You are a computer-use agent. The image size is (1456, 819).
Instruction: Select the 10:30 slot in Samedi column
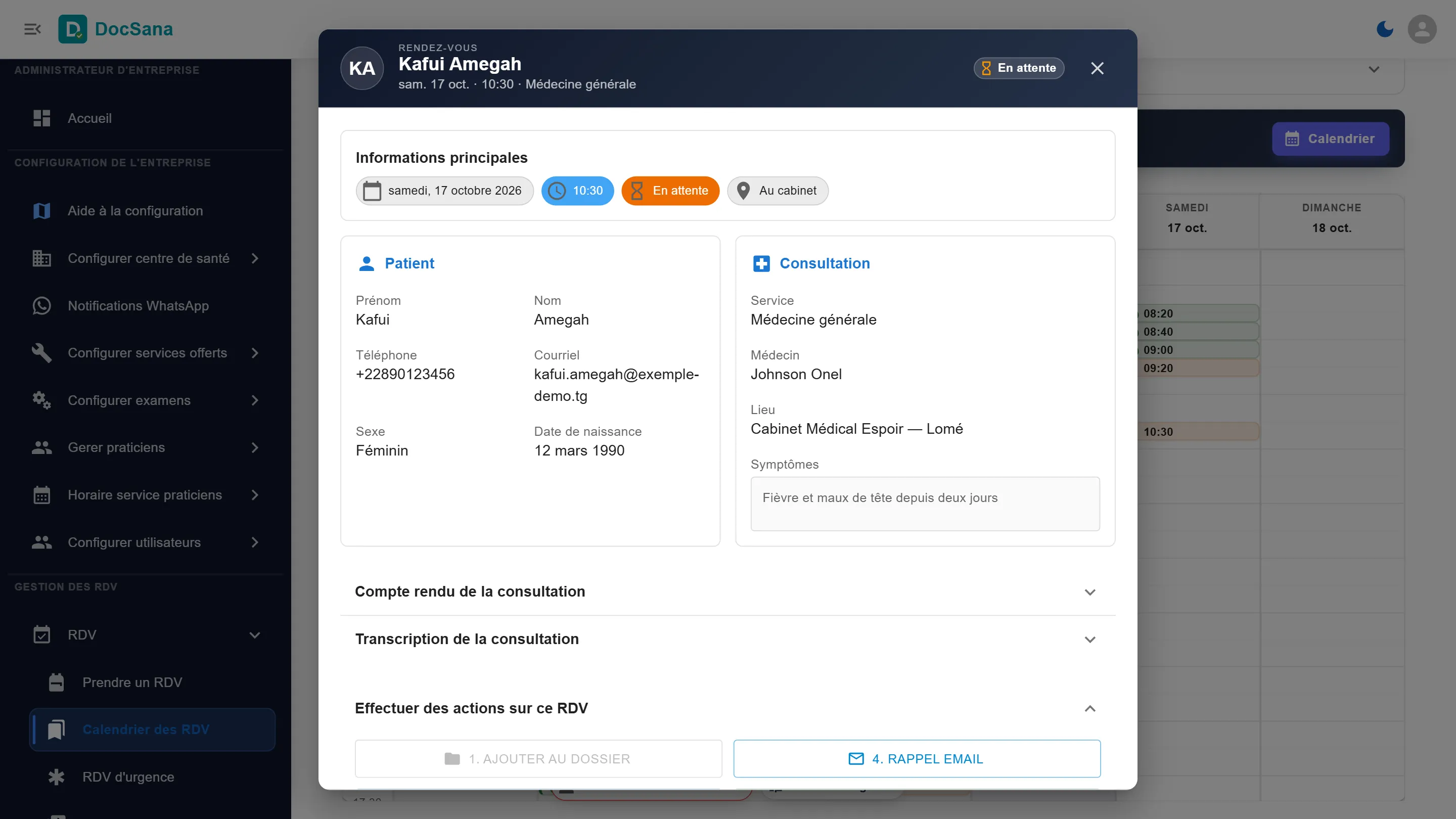pyautogui.click(x=1198, y=432)
